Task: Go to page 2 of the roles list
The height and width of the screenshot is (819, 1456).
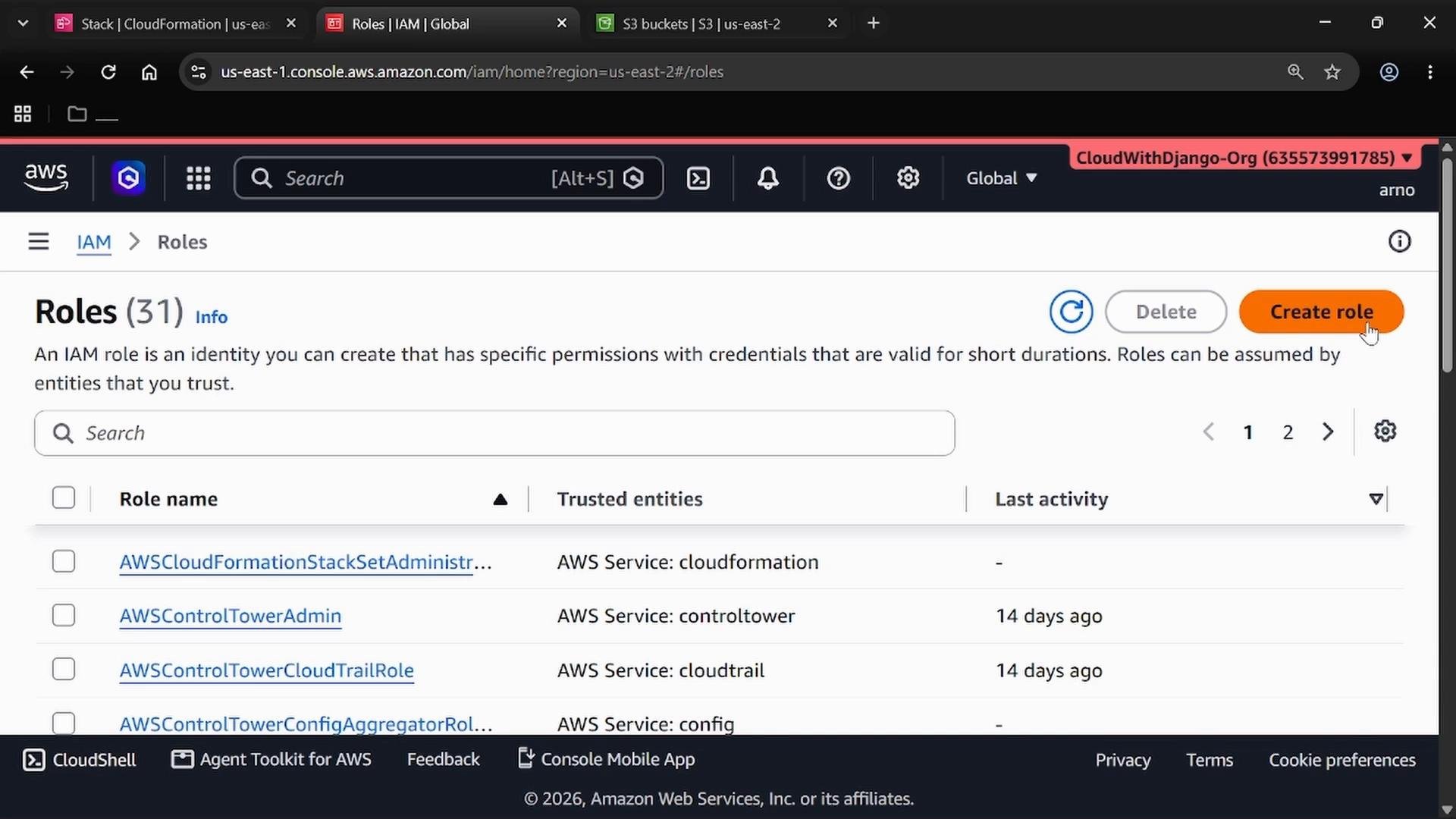Action: tap(1288, 432)
